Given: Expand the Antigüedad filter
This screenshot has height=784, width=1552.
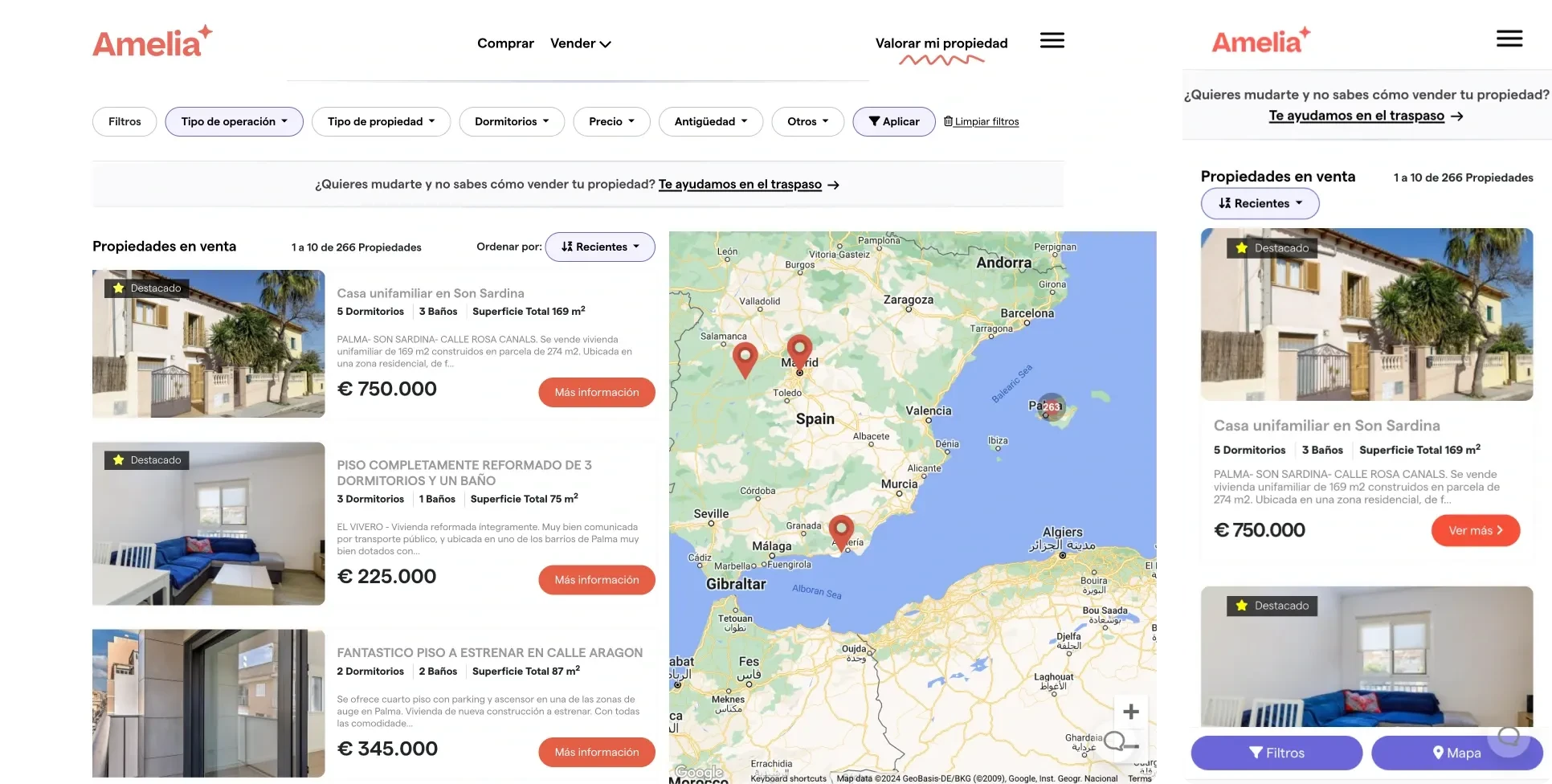Looking at the screenshot, I should pos(711,121).
